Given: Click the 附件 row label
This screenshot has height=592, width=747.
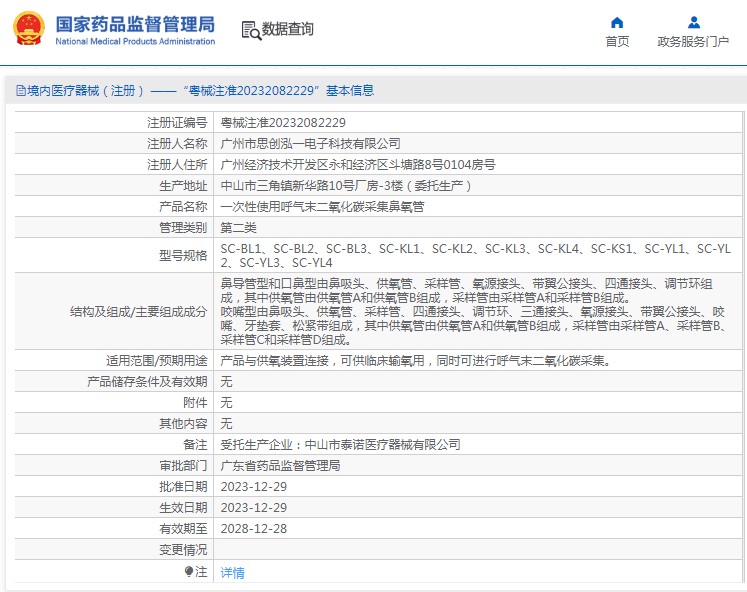Looking at the screenshot, I should (x=195, y=403).
